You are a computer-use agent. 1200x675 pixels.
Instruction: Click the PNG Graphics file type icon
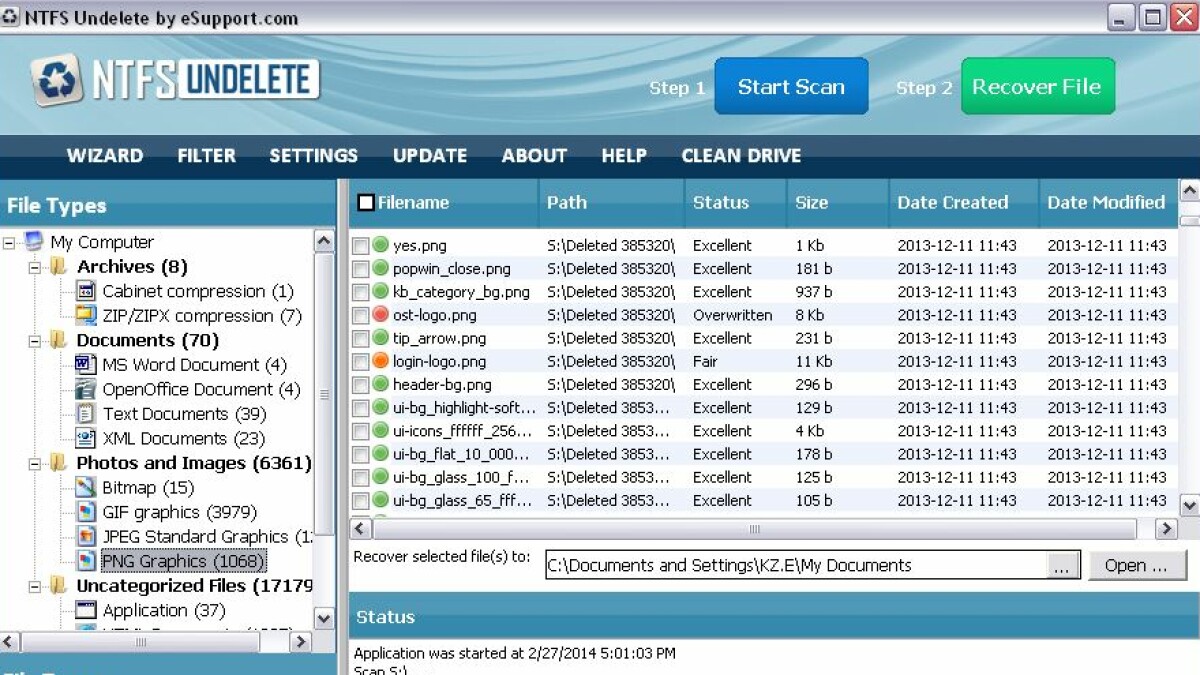pyautogui.click(x=86, y=561)
